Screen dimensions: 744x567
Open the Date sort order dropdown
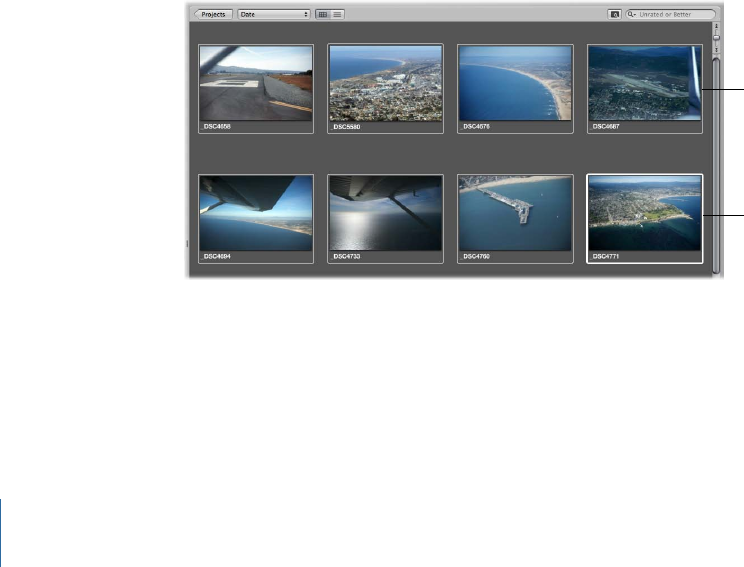[274, 14]
